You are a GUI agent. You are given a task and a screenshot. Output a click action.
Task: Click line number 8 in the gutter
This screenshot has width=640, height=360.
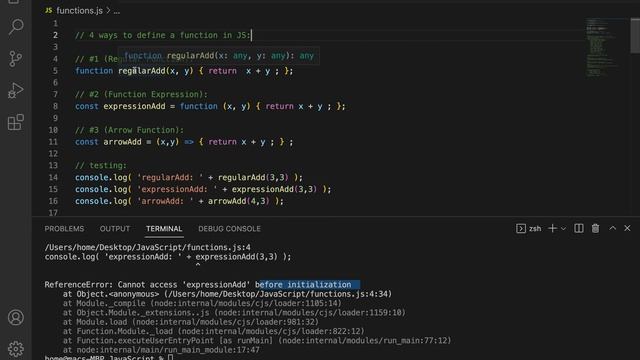click(55, 107)
